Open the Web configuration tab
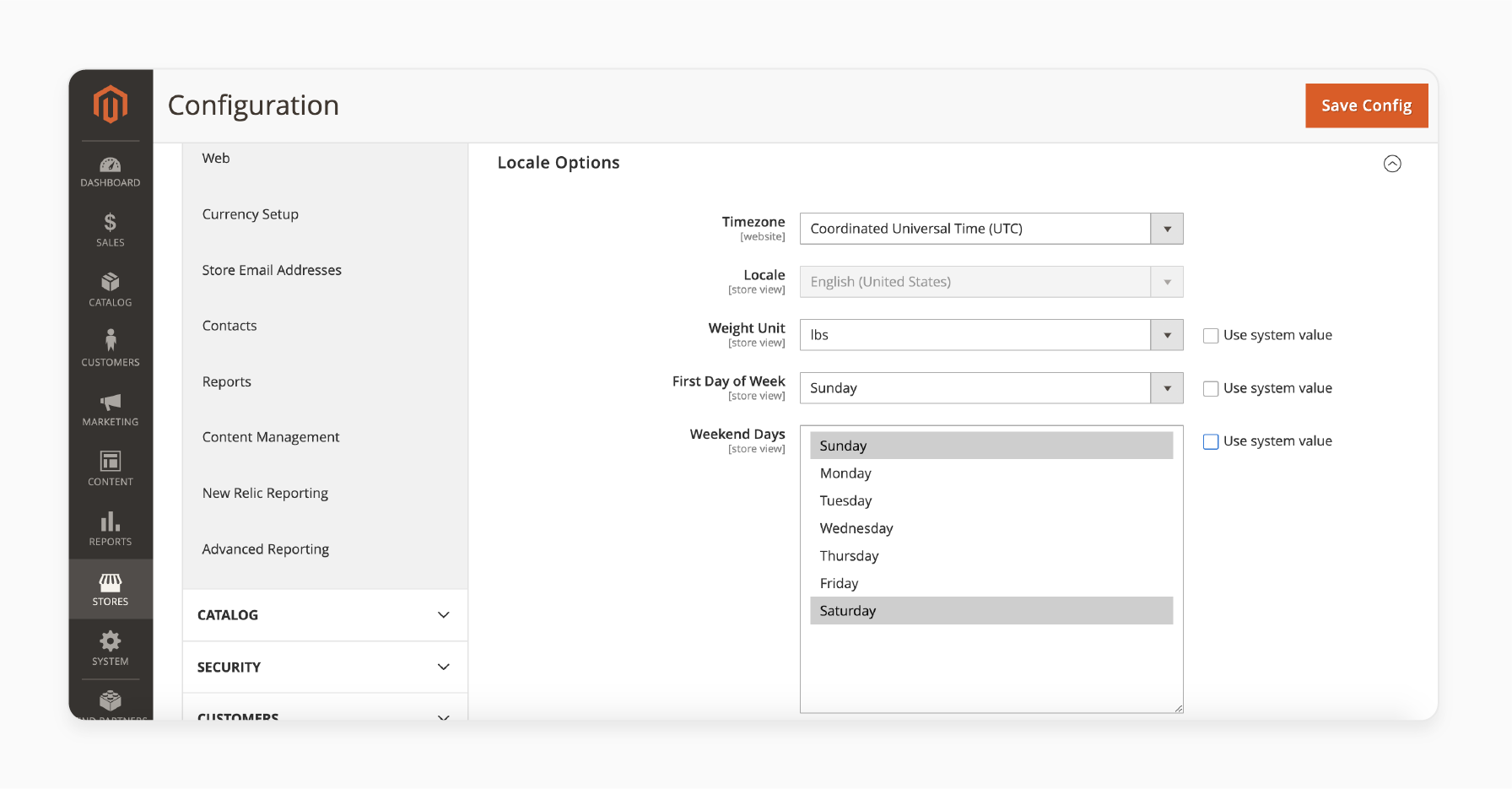 click(x=216, y=159)
